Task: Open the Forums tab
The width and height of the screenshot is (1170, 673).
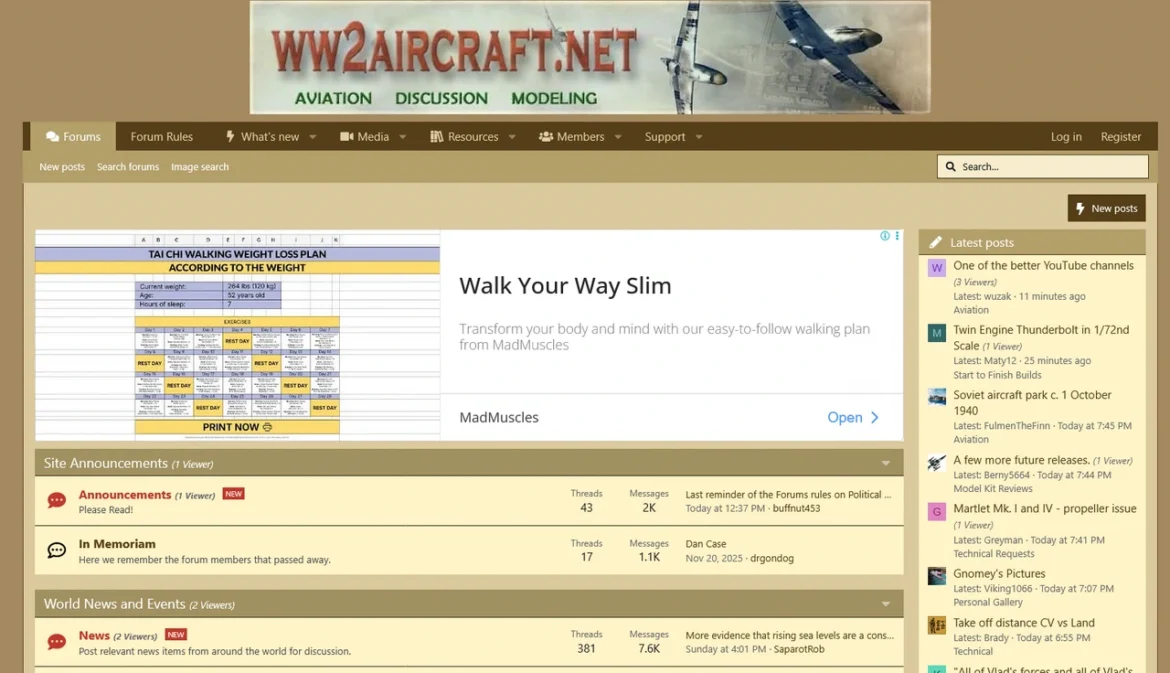Action: click(x=72, y=137)
